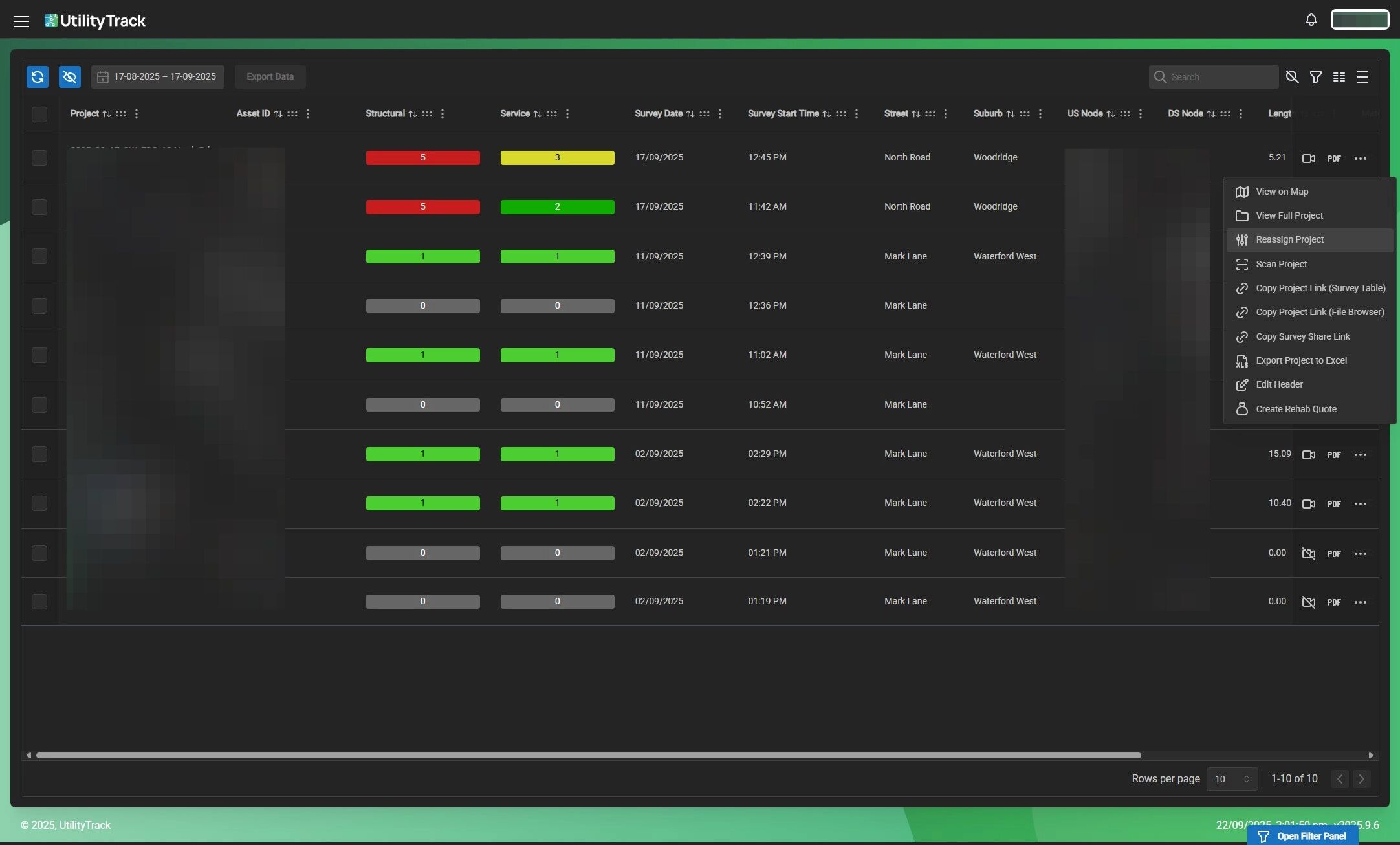
Task: Click the Open Filter Panel button
Action: point(1302,836)
